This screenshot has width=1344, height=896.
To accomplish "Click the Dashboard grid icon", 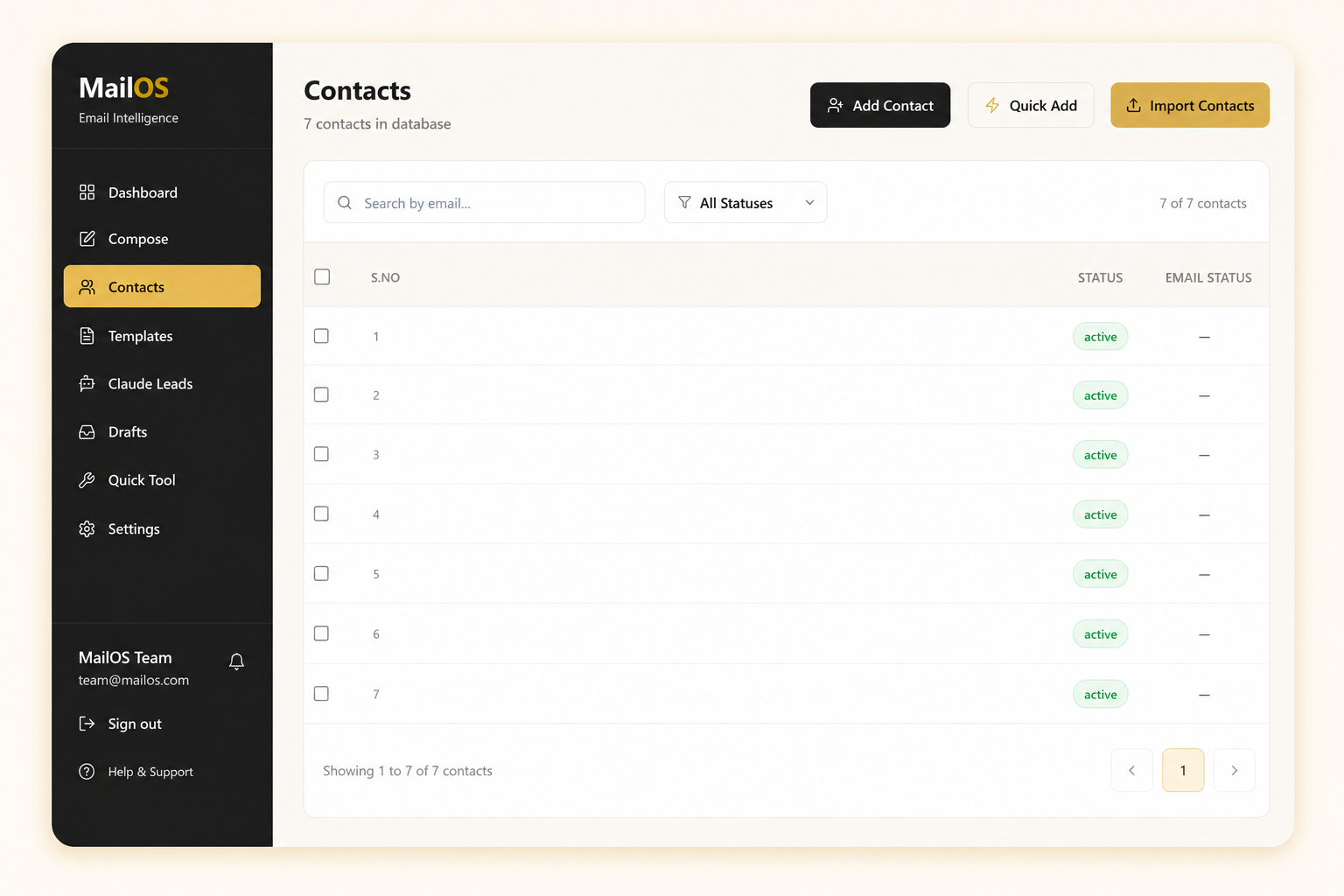I will pos(87,192).
